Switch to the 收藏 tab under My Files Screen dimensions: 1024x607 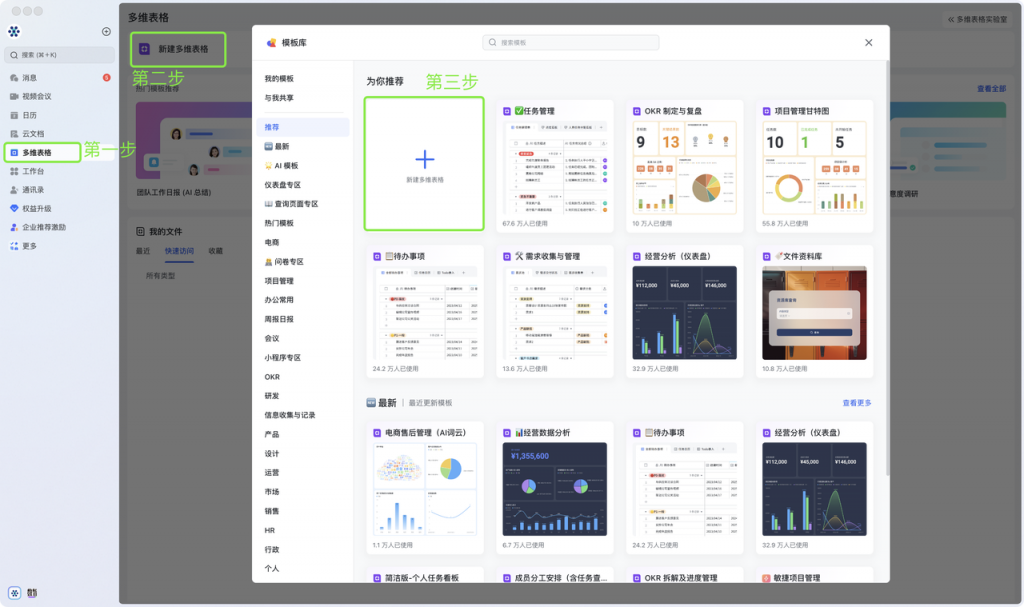[x=216, y=251]
